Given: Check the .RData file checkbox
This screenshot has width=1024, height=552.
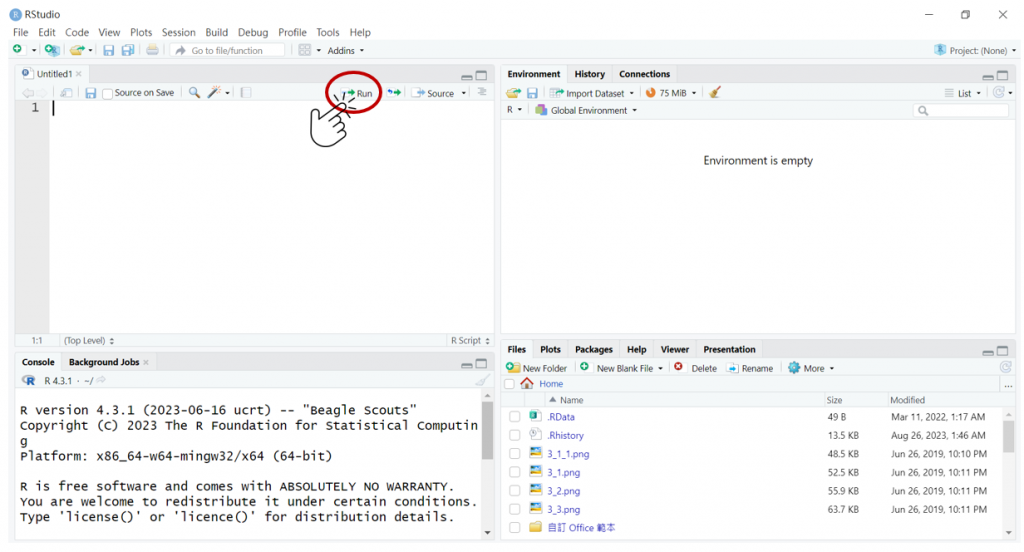Looking at the screenshot, I should click(x=515, y=417).
